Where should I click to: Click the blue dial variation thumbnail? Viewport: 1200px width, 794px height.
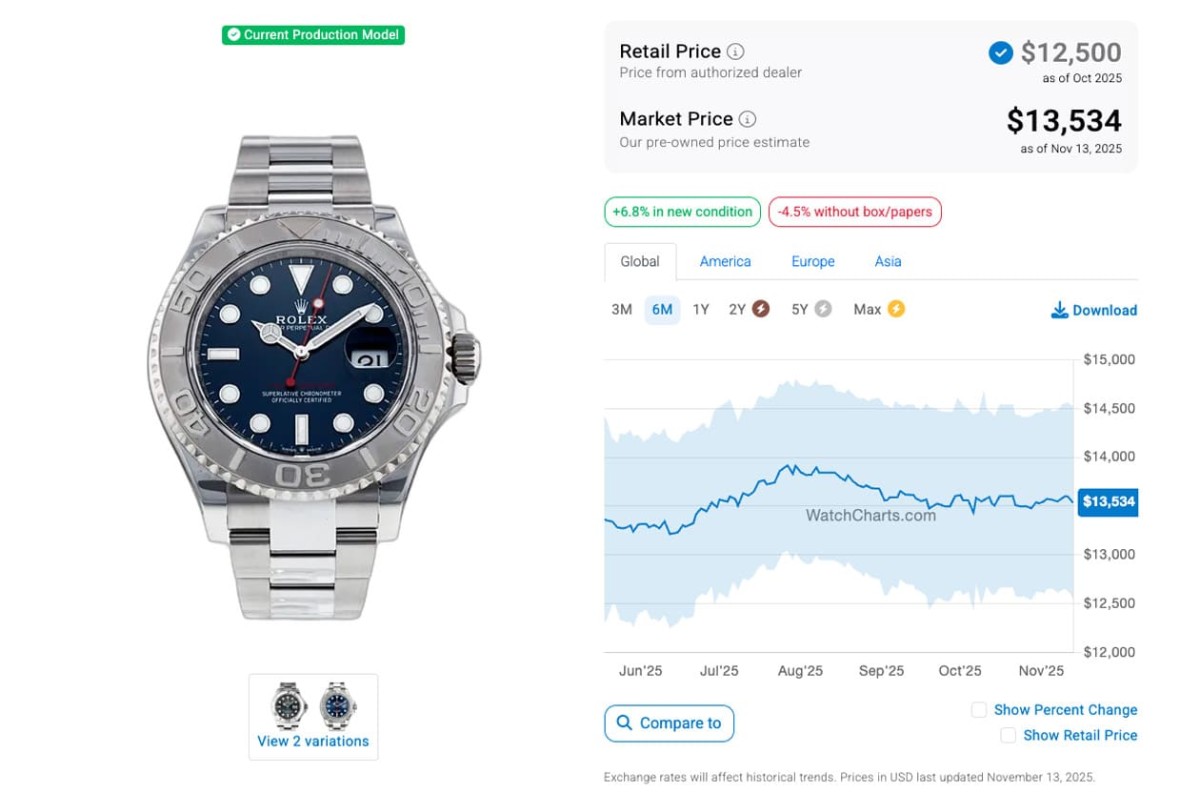pos(338,705)
